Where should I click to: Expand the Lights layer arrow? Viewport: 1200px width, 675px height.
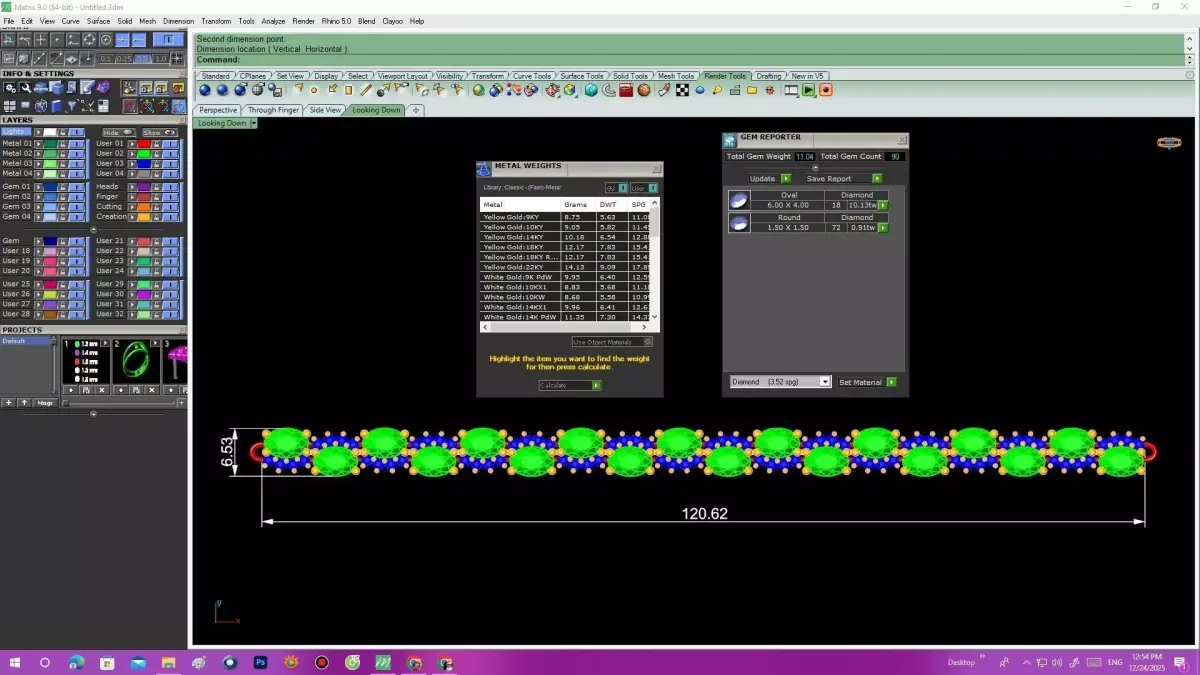point(38,132)
